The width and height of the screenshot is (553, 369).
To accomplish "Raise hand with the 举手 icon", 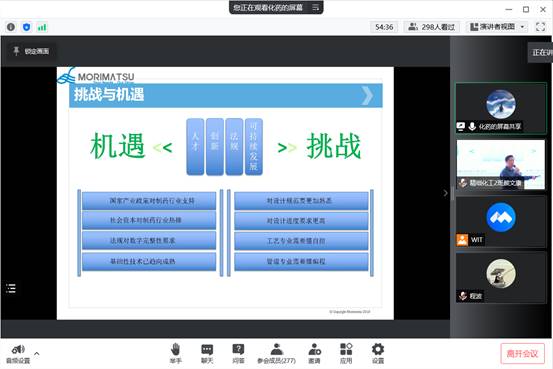I will 176,353.
